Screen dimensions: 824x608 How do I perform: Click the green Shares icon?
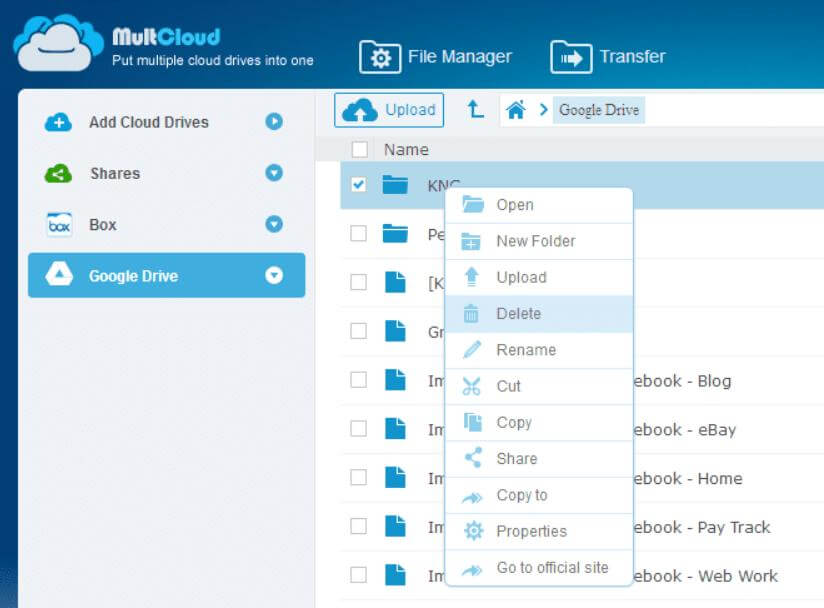[x=58, y=173]
